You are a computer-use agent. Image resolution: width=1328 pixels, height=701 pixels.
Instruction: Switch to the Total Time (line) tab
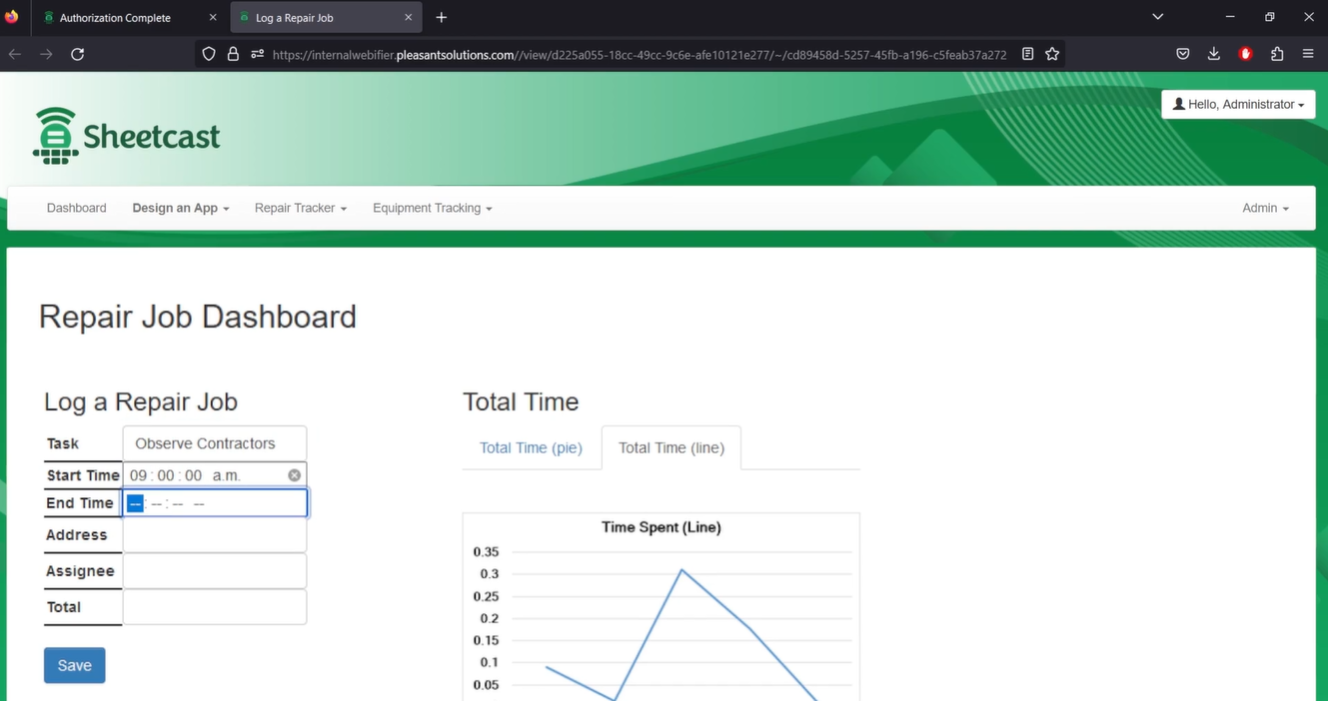671,447
